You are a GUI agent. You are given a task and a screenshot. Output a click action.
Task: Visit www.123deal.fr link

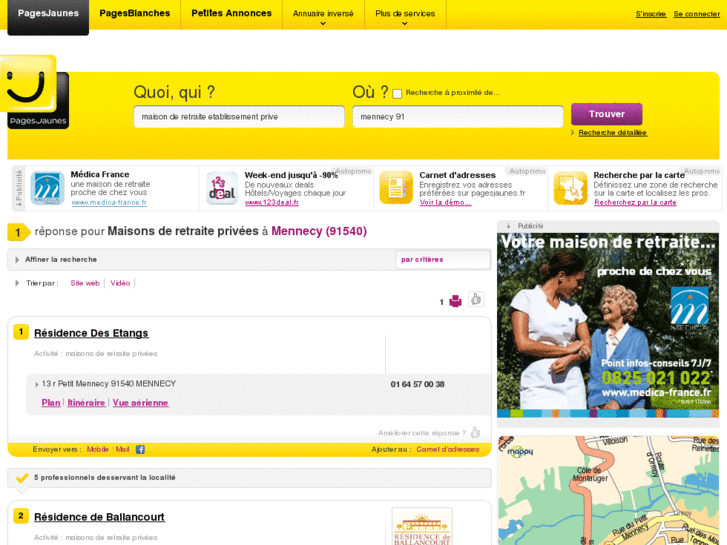[272, 202]
